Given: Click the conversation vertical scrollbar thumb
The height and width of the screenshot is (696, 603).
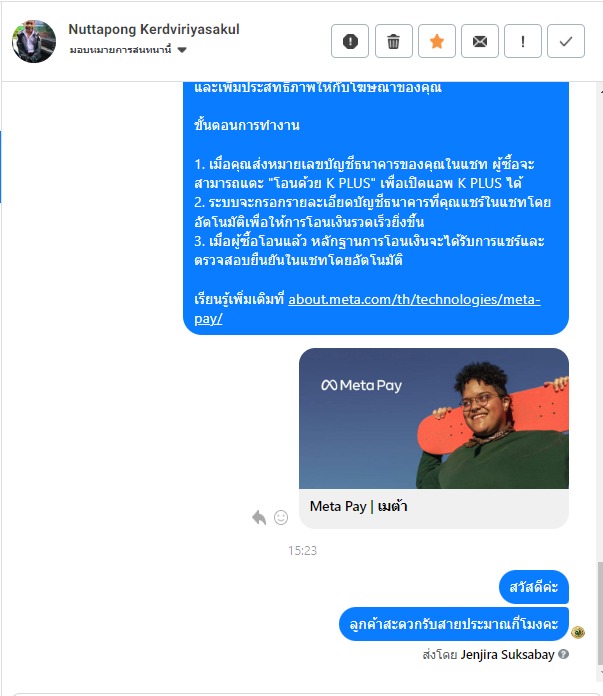Looking at the screenshot, I should [x=600, y=613].
